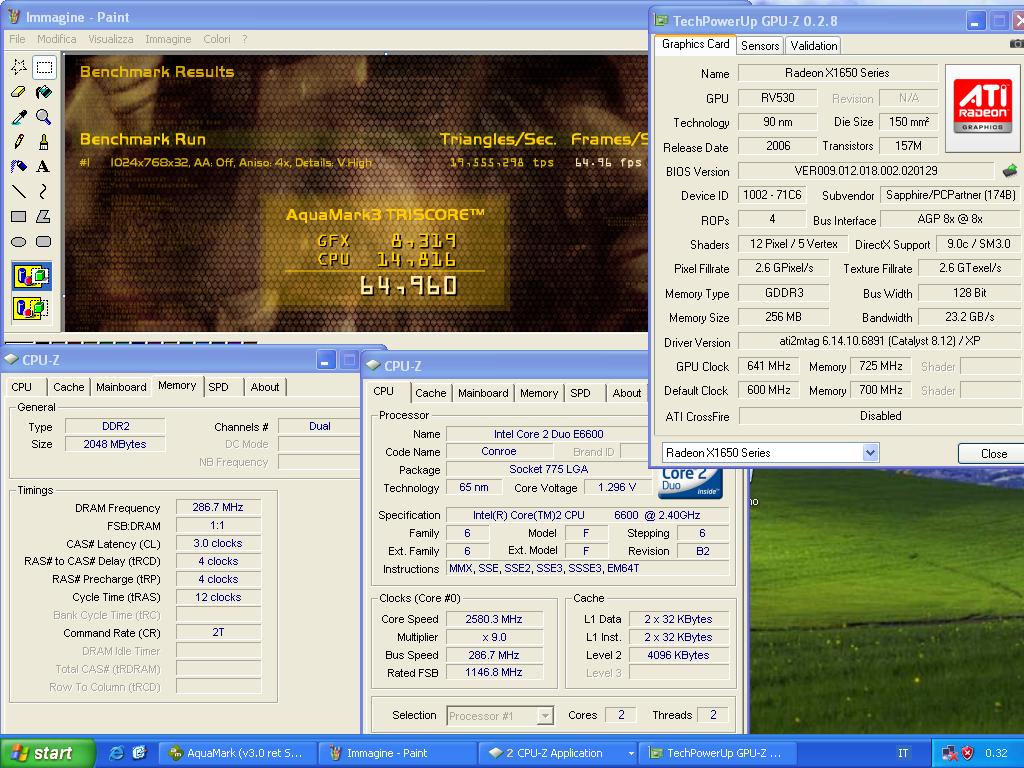1024x768 pixels.
Task: Click the Windows start button
Action: coord(47,753)
